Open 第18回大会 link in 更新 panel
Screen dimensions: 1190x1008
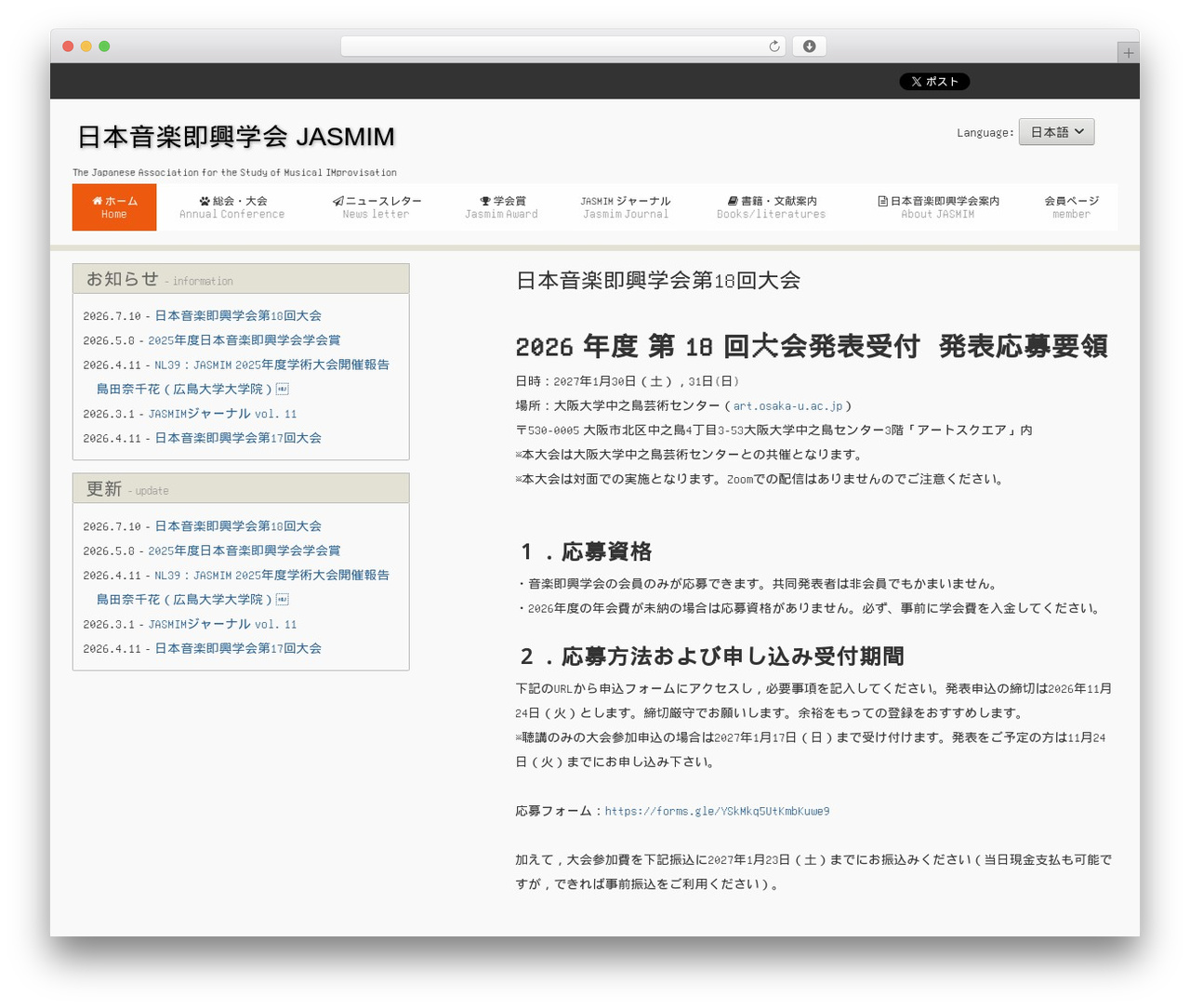(x=238, y=526)
